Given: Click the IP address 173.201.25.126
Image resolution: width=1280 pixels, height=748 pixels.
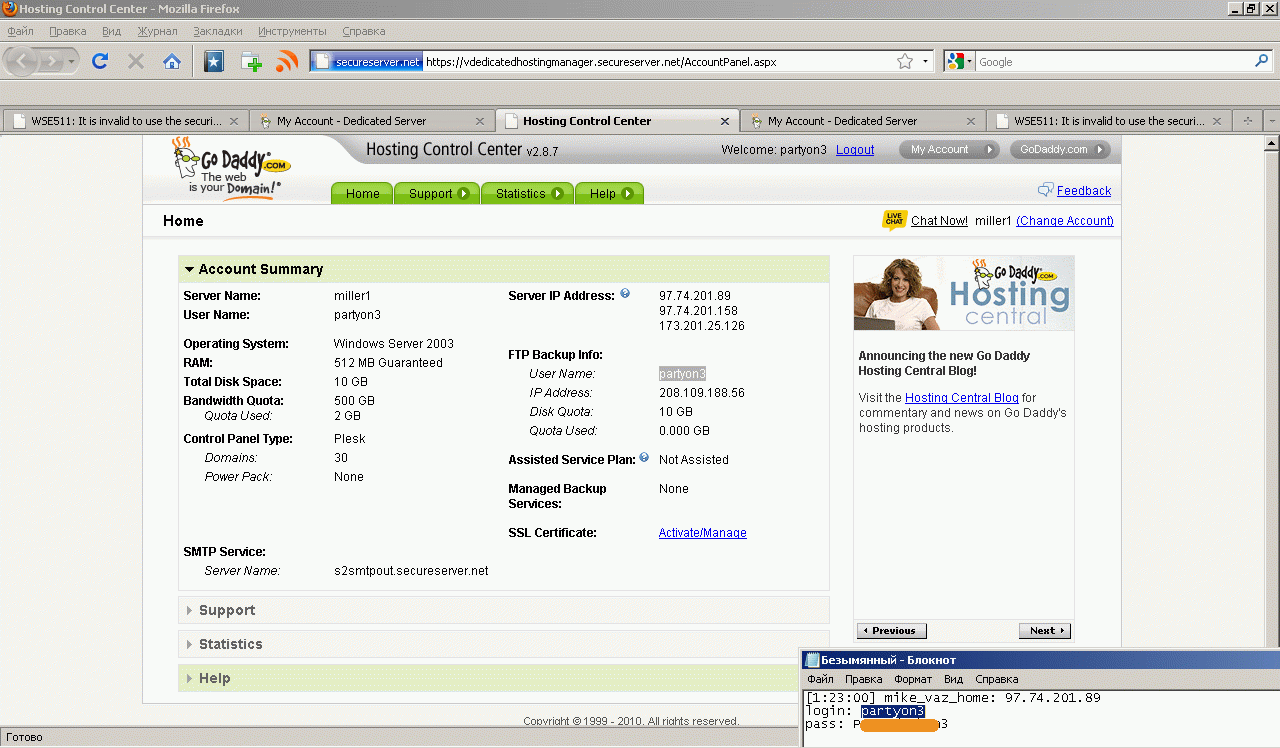Looking at the screenshot, I should pos(702,326).
